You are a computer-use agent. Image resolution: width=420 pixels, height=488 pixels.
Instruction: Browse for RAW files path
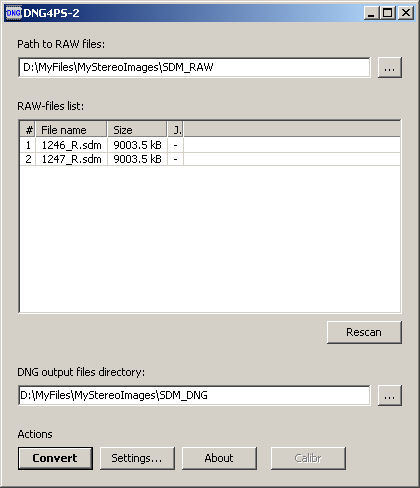[390, 67]
